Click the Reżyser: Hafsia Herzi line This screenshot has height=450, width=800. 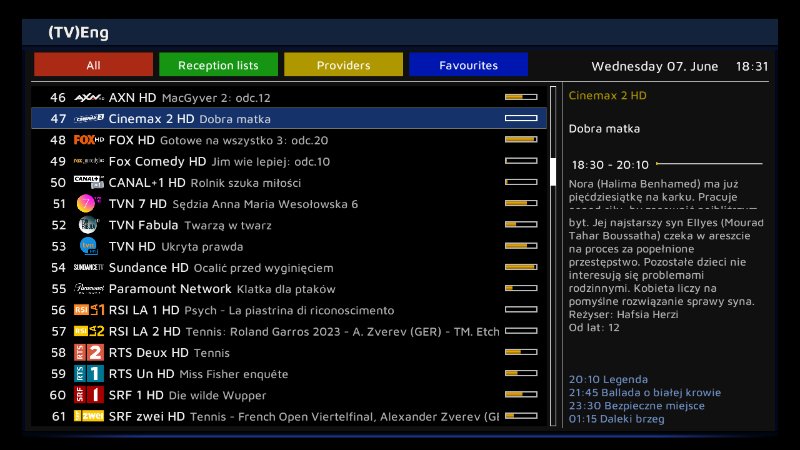coord(623,314)
